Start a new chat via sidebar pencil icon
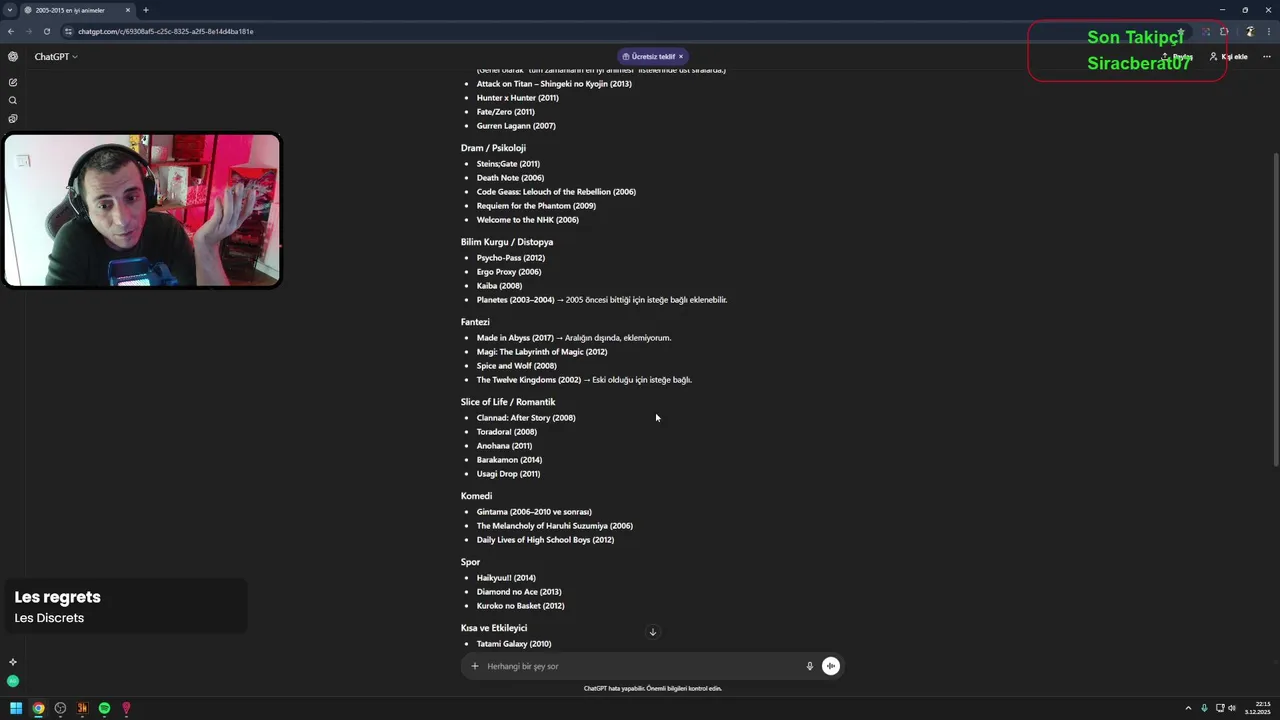1280x720 pixels. pos(13,82)
